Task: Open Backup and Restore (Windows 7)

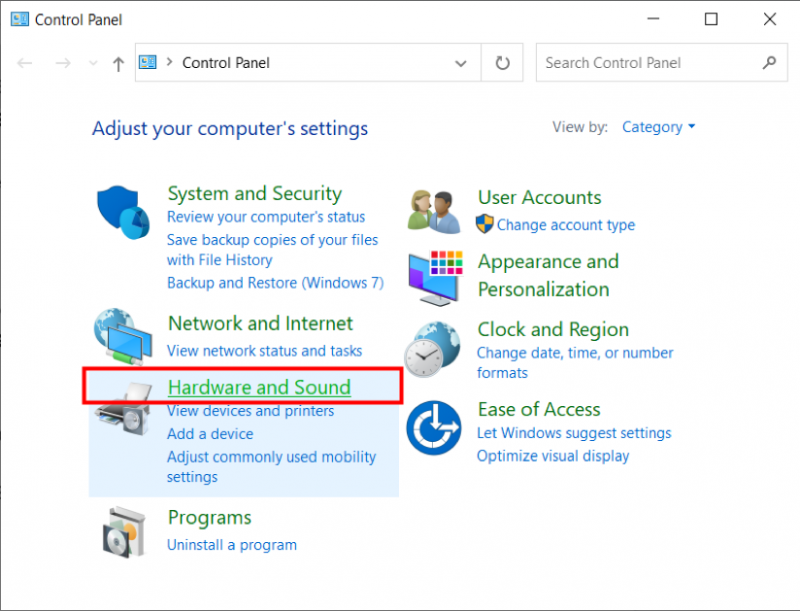Action: pos(275,283)
